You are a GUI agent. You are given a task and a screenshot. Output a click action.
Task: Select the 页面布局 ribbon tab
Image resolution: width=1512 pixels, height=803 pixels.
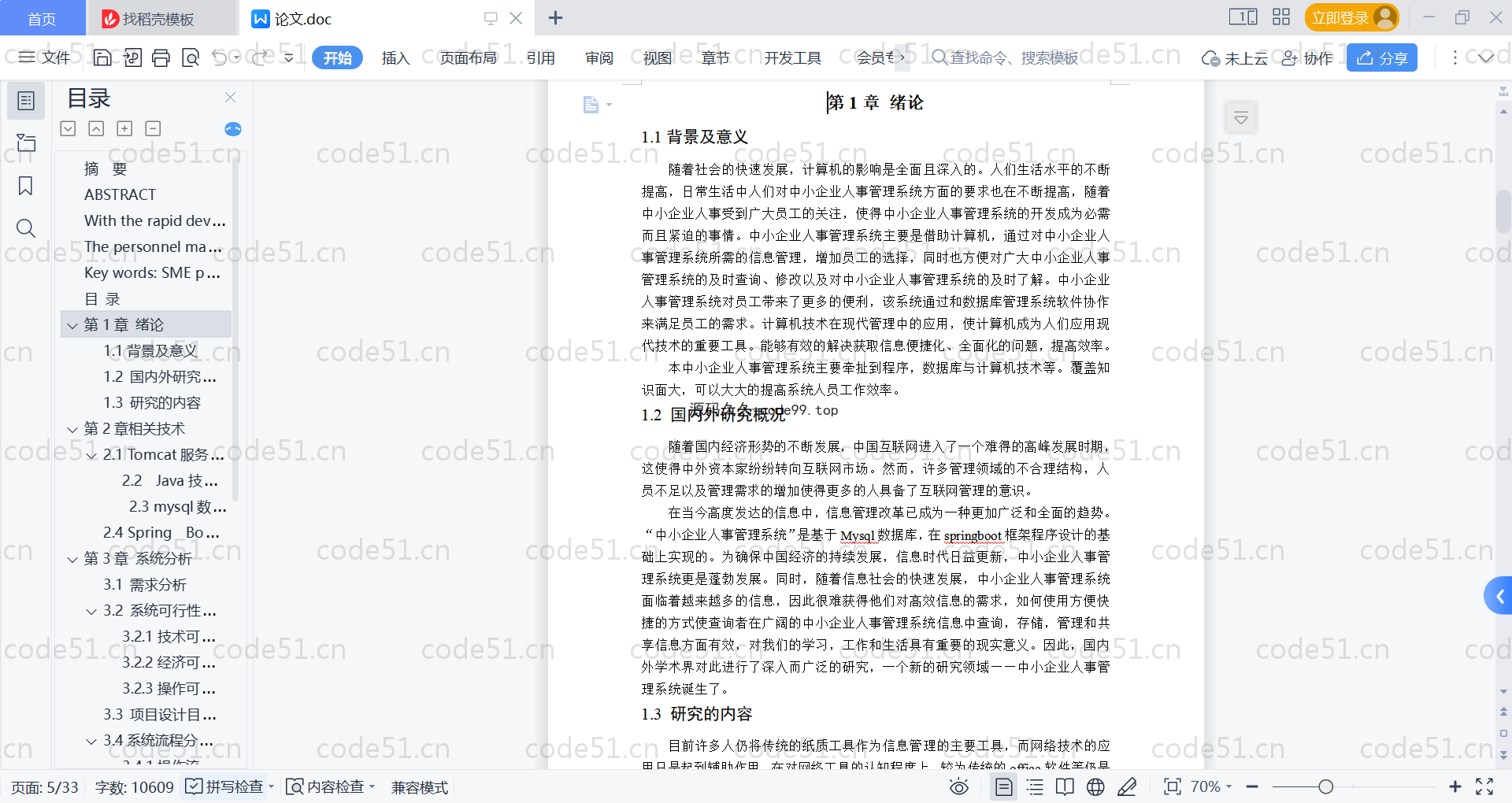(x=468, y=57)
